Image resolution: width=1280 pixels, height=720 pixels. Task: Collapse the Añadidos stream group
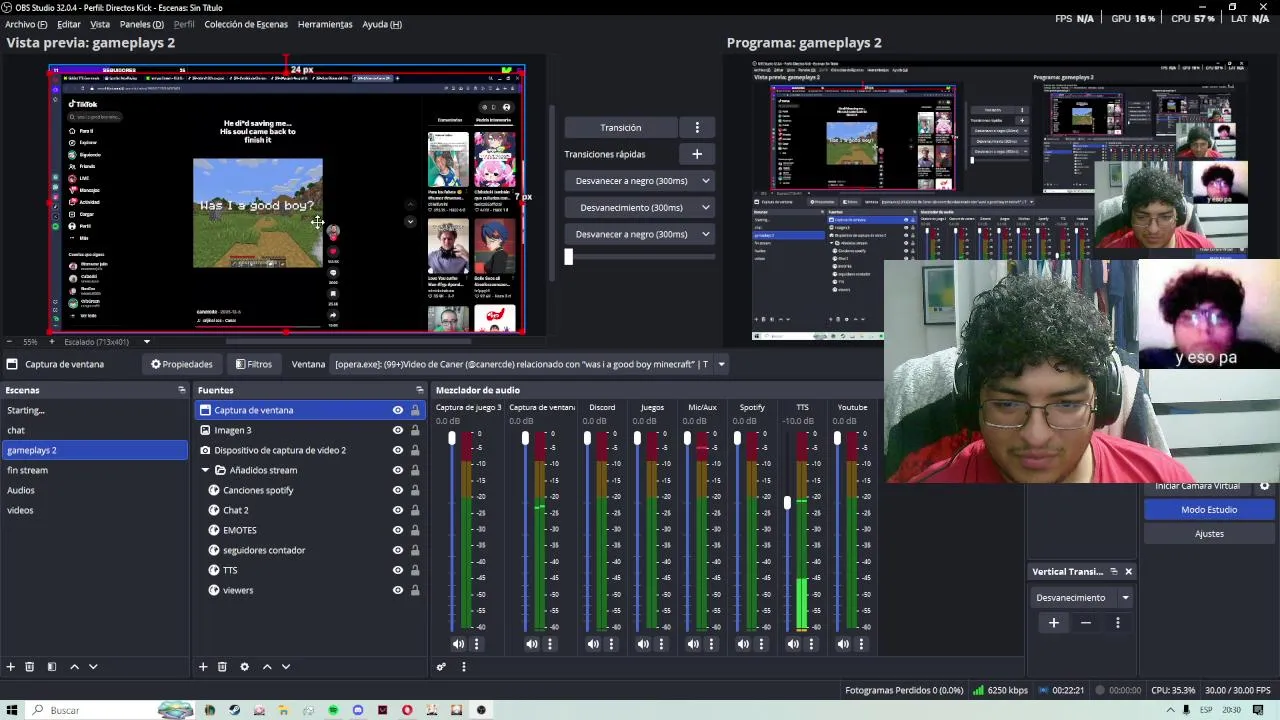click(x=205, y=470)
